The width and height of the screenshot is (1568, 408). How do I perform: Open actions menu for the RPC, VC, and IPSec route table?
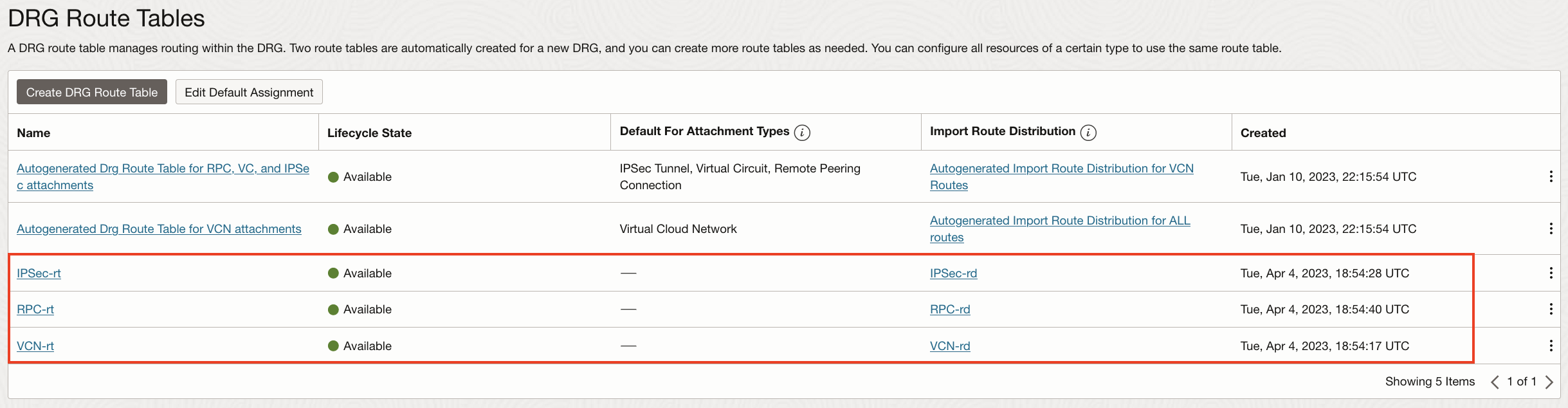click(x=1552, y=176)
